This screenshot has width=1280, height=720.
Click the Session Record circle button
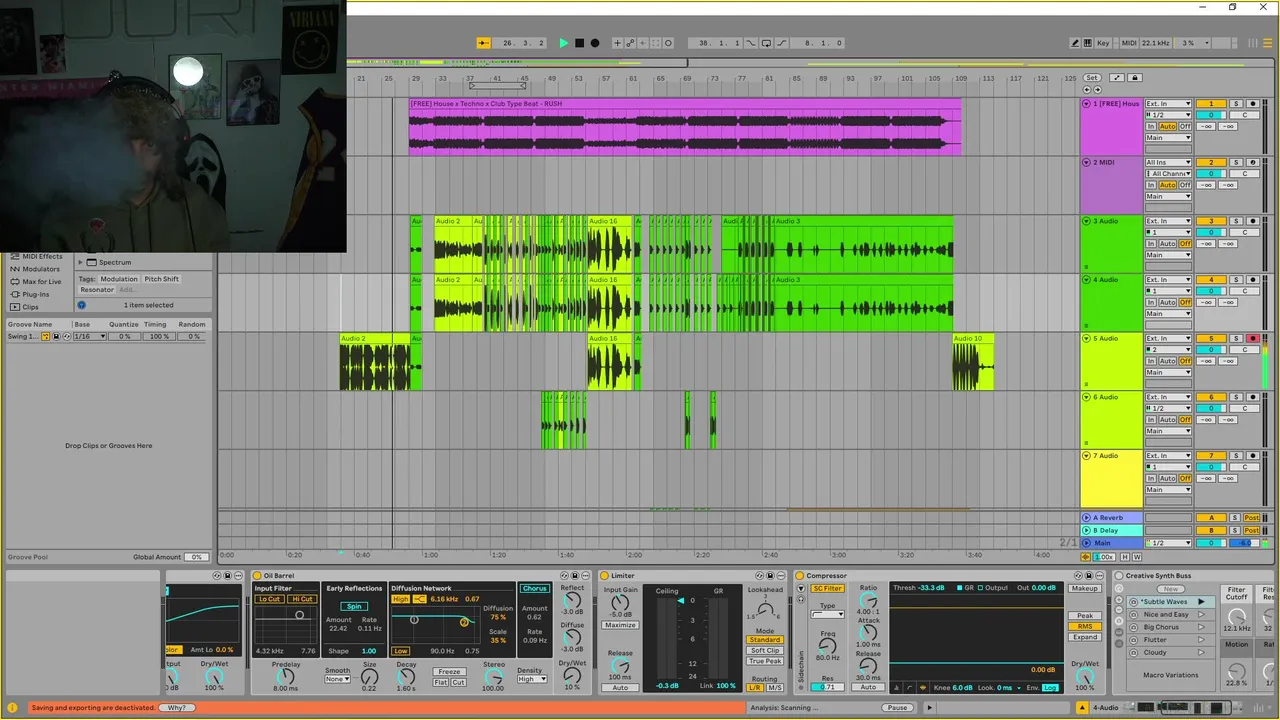(x=668, y=43)
